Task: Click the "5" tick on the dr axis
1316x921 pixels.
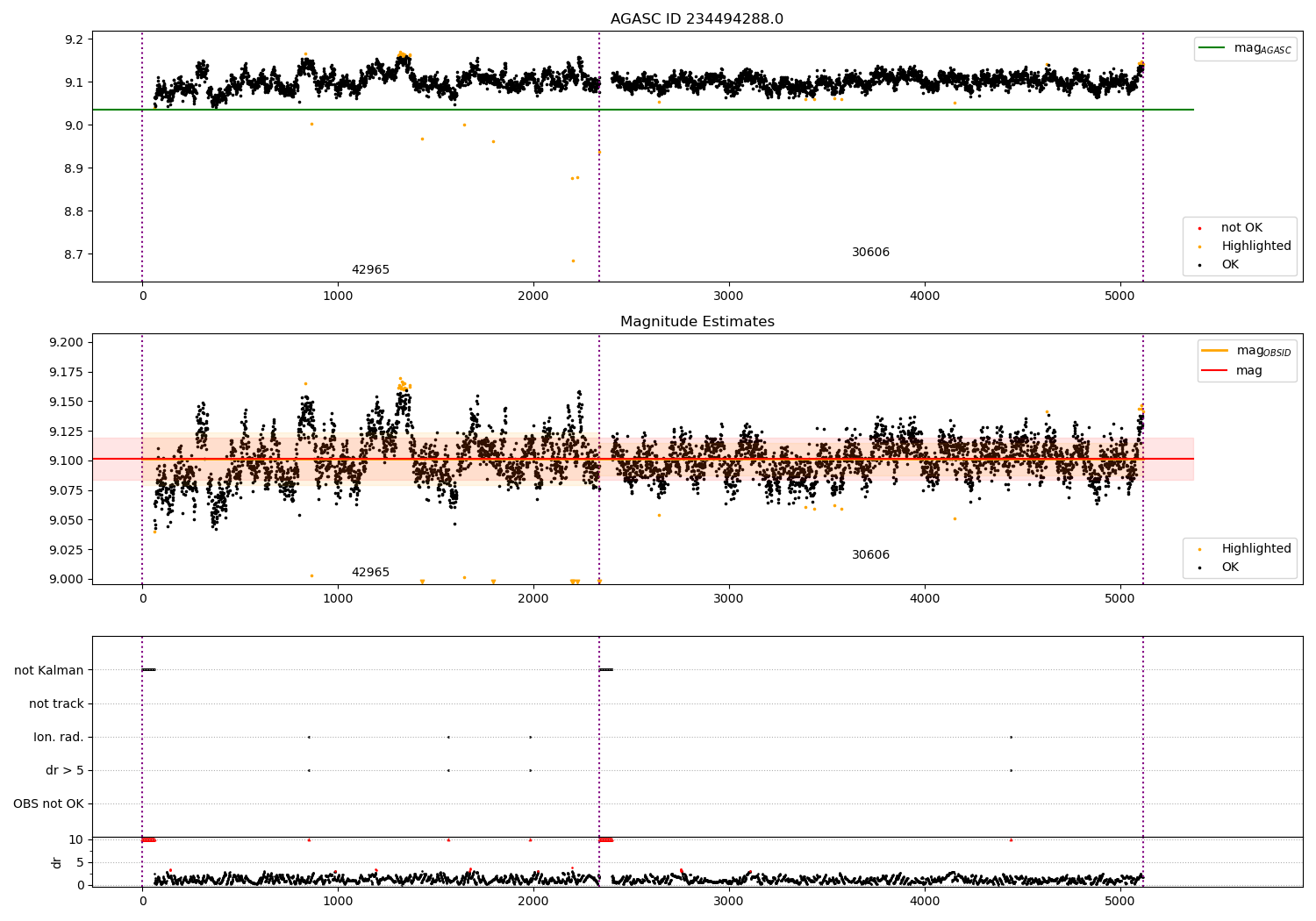Action: pyautogui.click(x=80, y=862)
